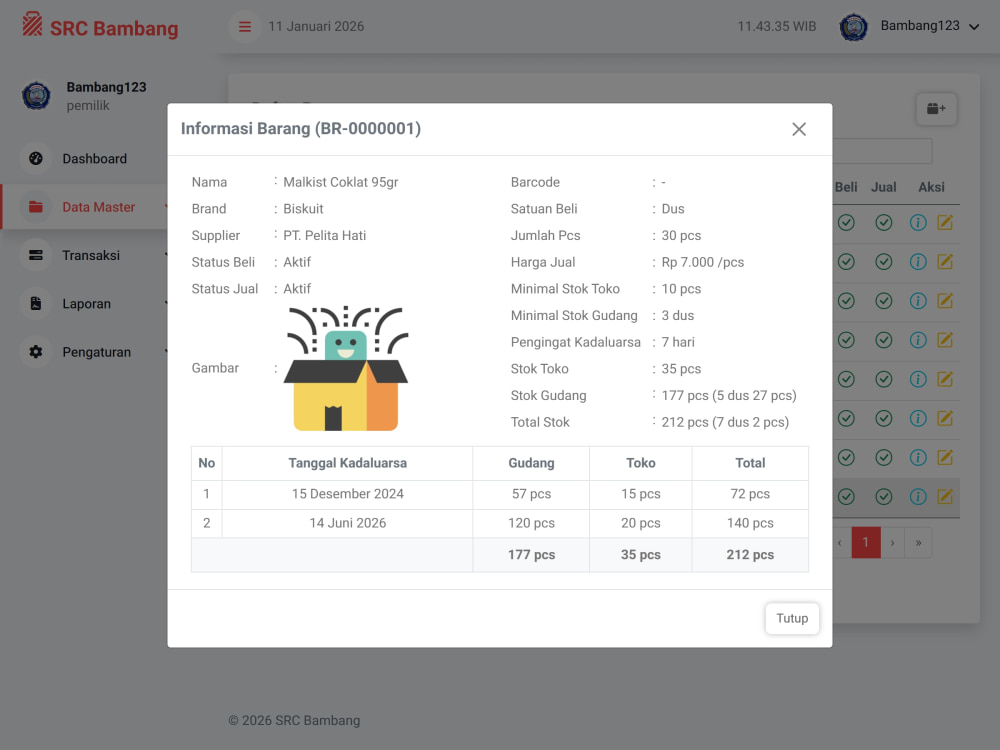Click the footer © 2026 SRC Bambang
Screen dimensions: 1000x750
click(x=294, y=721)
